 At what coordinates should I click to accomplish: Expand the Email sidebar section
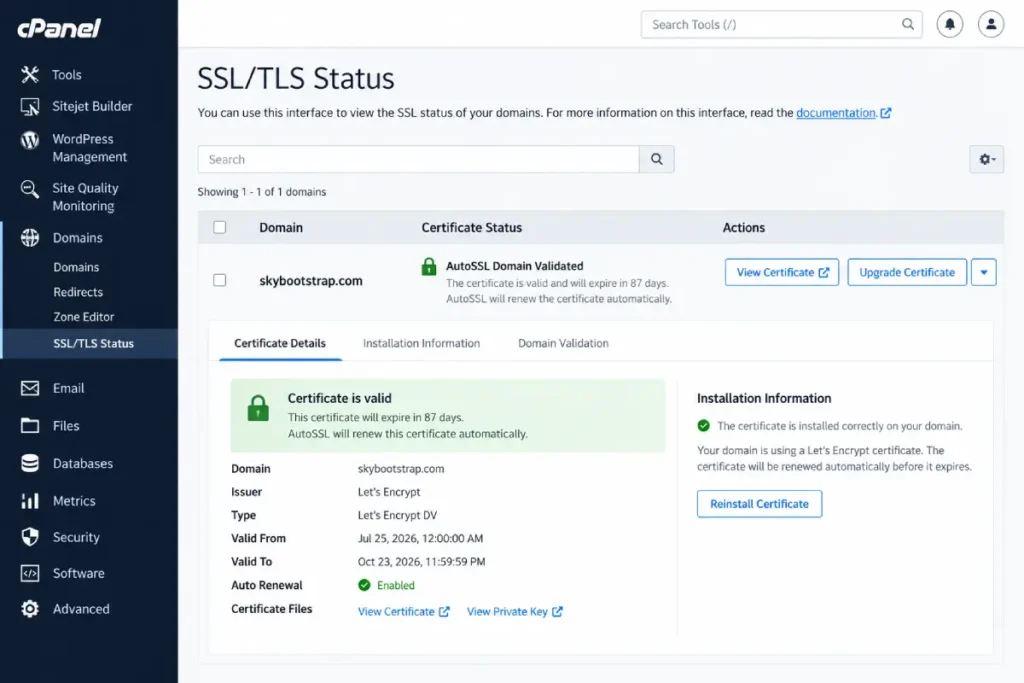pyautogui.click(x=69, y=389)
